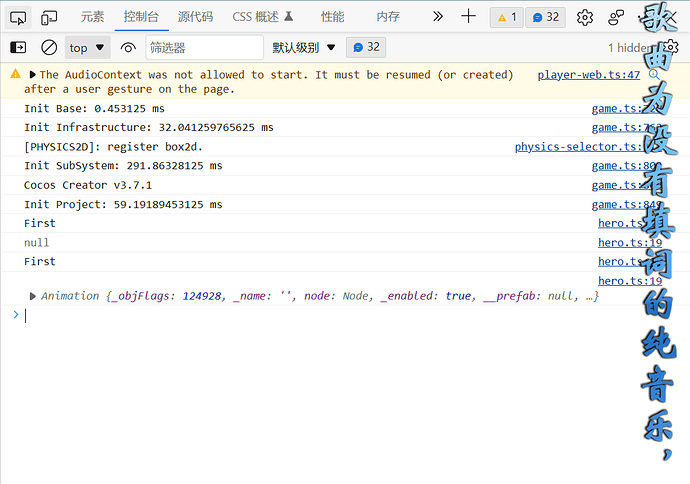The width and height of the screenshot is (690, 484).
Task: Expand the Animation object entry
Action: coord(32,296)
